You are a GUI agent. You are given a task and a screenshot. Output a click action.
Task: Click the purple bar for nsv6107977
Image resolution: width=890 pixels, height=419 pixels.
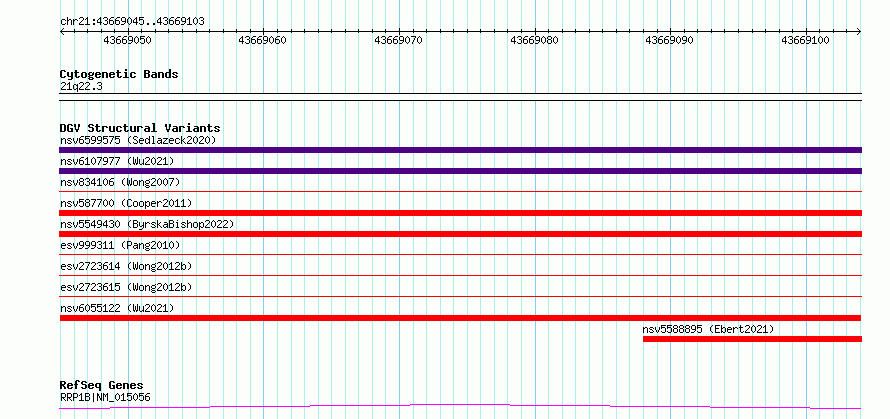click(460, 171)
